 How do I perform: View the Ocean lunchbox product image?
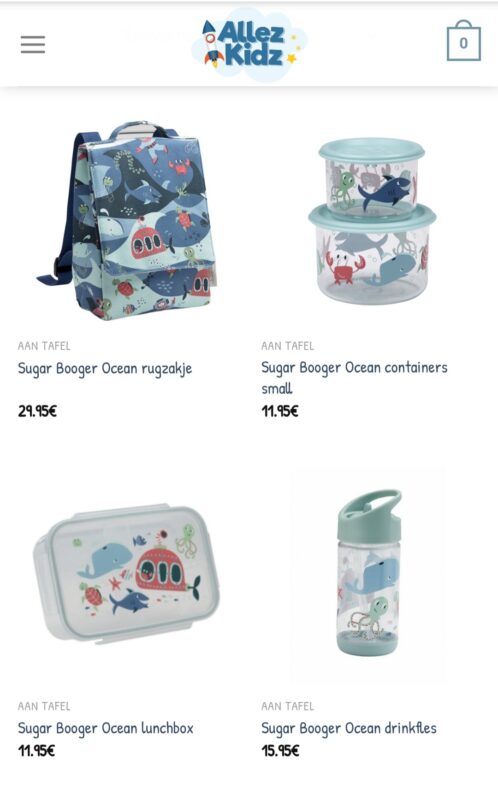click(x=127, y=573)
